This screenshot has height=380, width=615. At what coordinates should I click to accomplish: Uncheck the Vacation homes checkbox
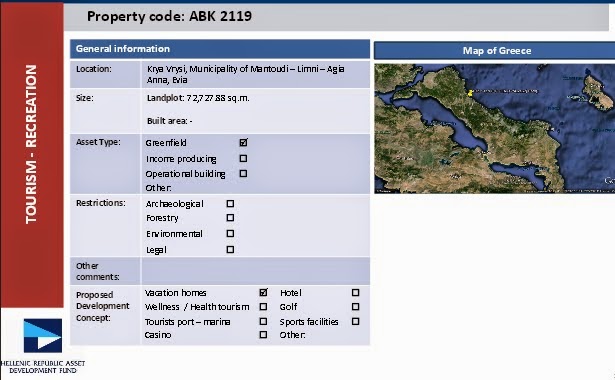click(x=264, y=292)
